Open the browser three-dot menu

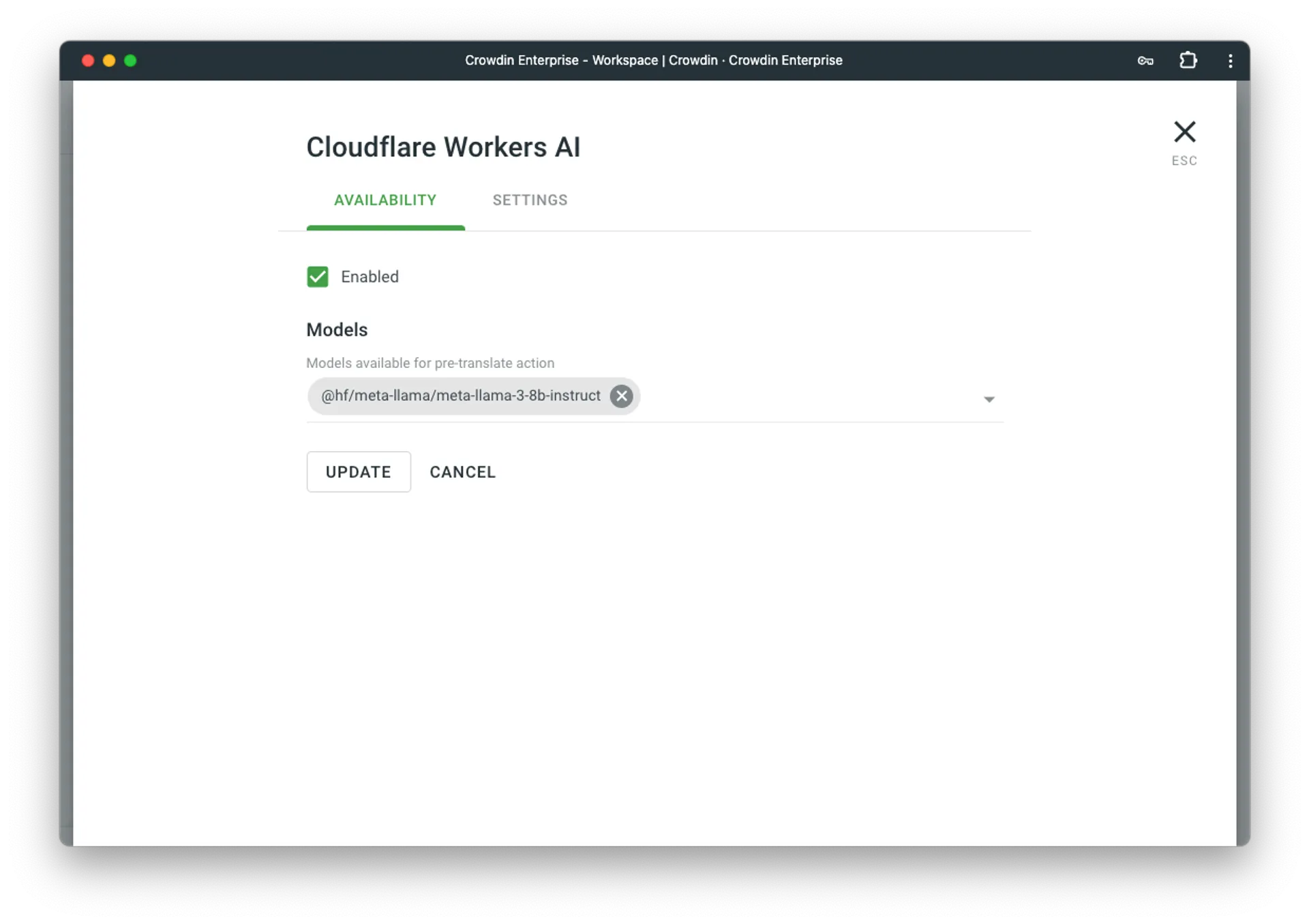(1231, 61)
